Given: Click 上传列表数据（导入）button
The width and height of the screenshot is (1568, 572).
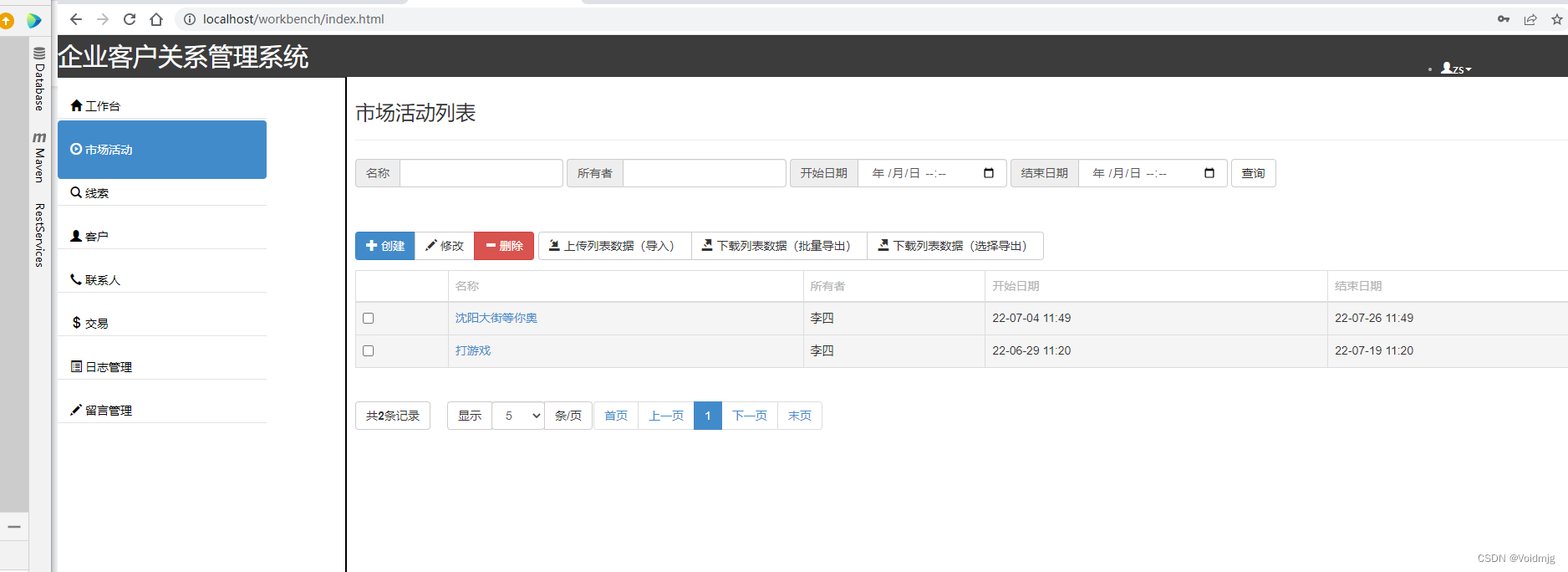Looking at the screenshot, I should click(615, 246).
